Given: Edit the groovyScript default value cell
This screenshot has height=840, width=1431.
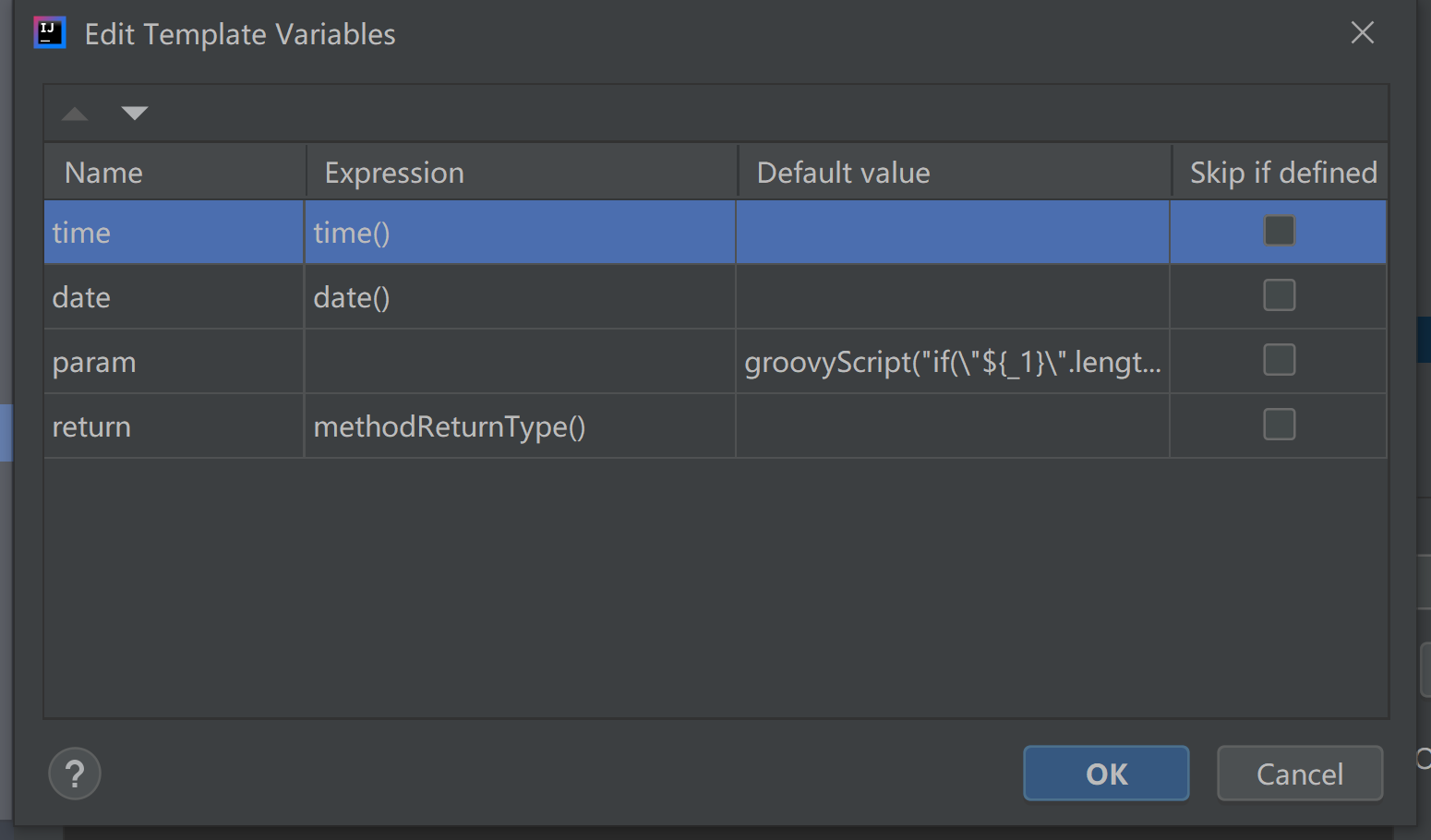Looking at the screenshot, I should pyautogui.click(x=953, y=362).
